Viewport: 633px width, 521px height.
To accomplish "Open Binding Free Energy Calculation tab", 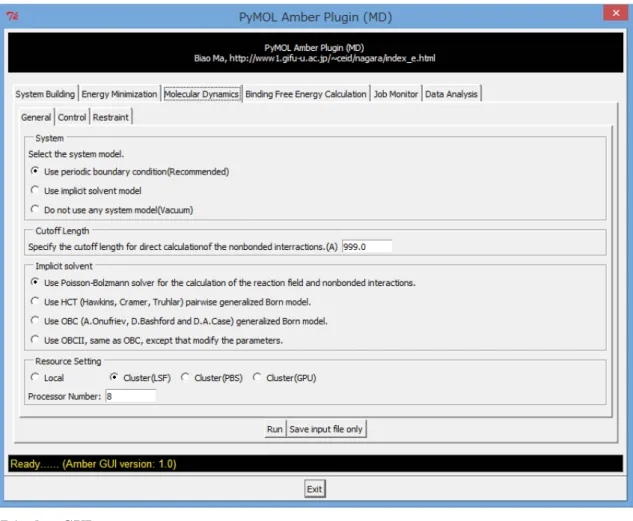I will pyautogui.click(x=306, y=94).
